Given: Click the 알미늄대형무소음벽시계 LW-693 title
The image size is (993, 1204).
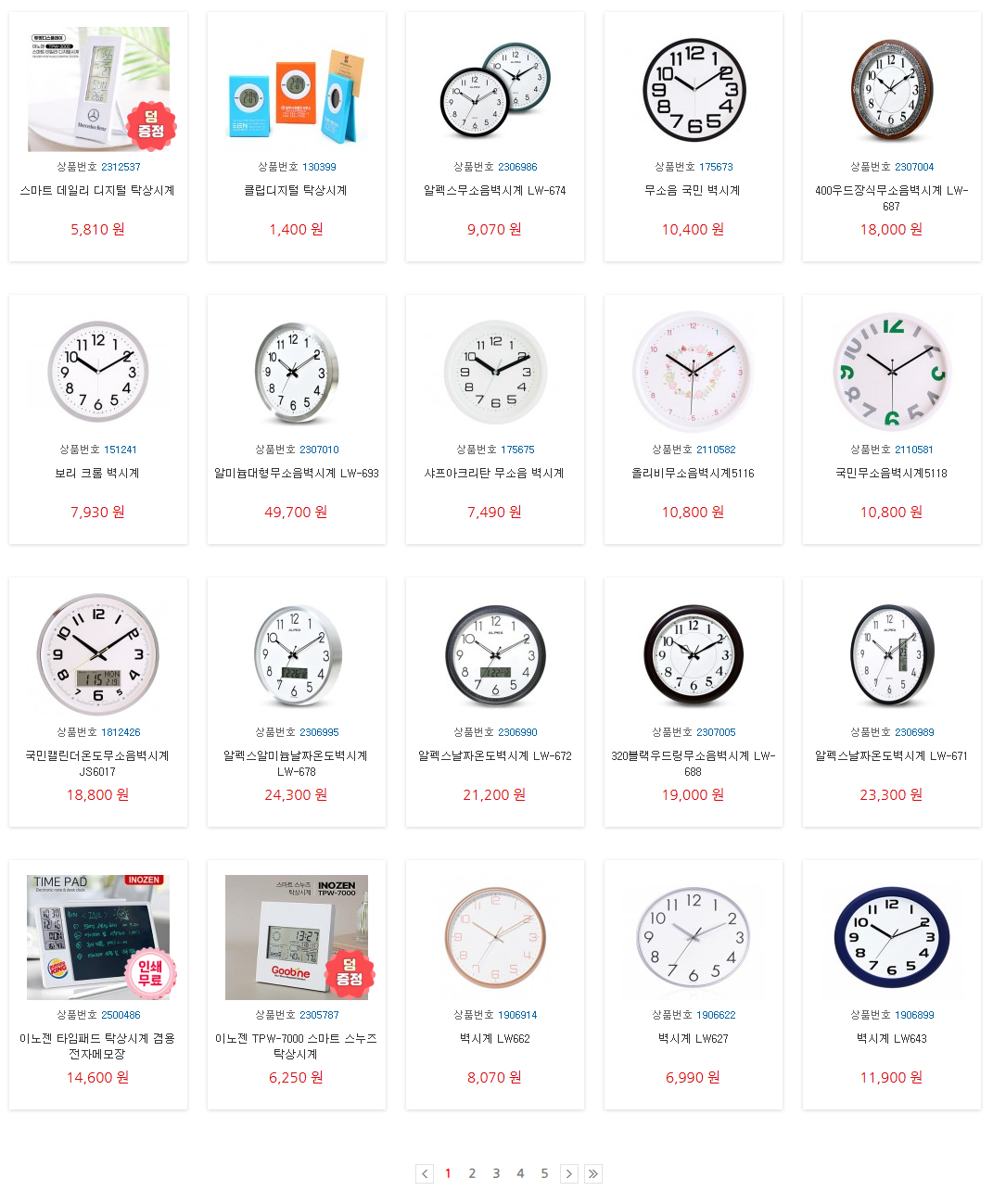Looking at the screenshot, I should (x=297, y=473).
